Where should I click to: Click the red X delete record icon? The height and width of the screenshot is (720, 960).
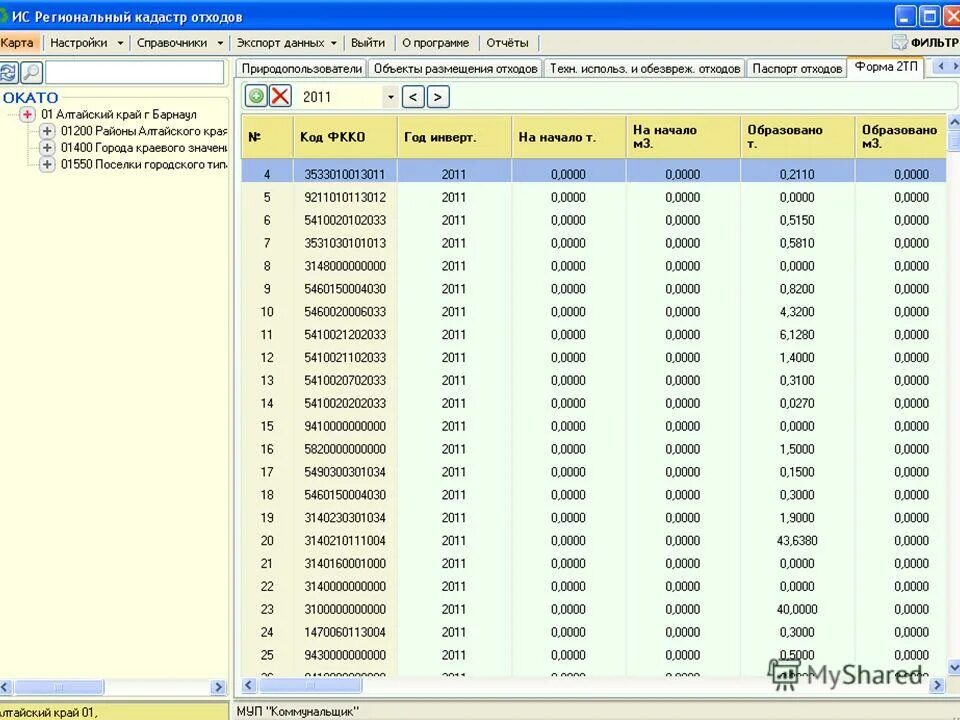280,96
